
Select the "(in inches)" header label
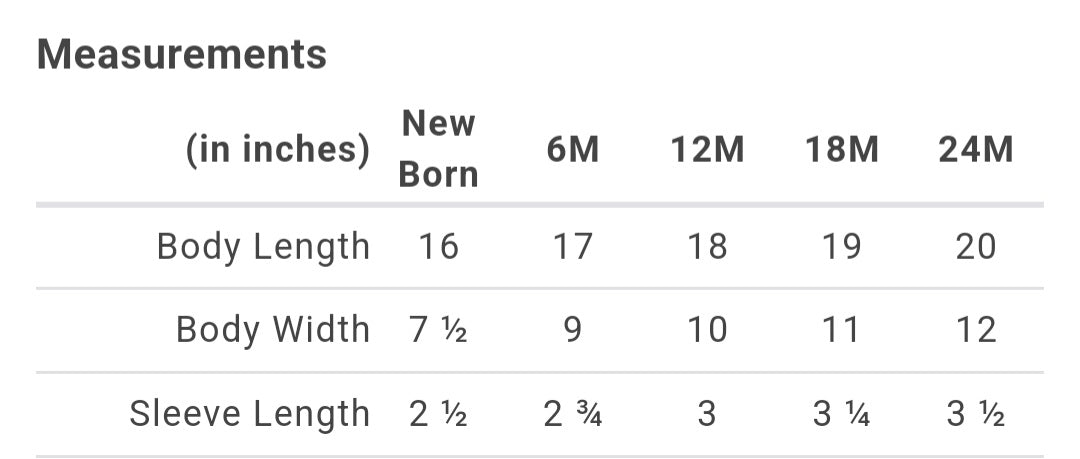pyautogui.click(x=278, y=149)
